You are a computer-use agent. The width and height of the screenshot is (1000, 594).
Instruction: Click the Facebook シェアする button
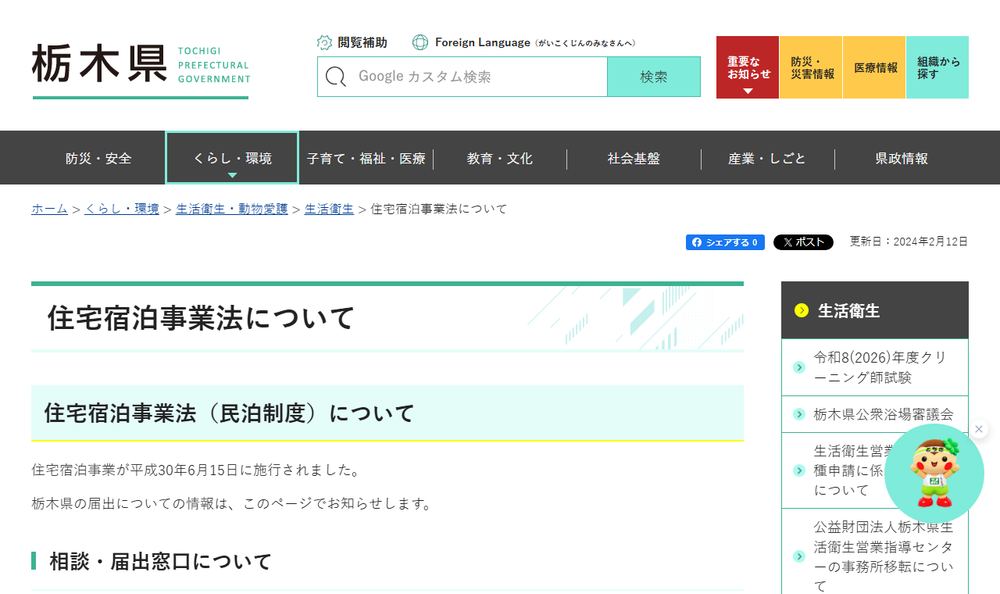[x=725, y=242]
